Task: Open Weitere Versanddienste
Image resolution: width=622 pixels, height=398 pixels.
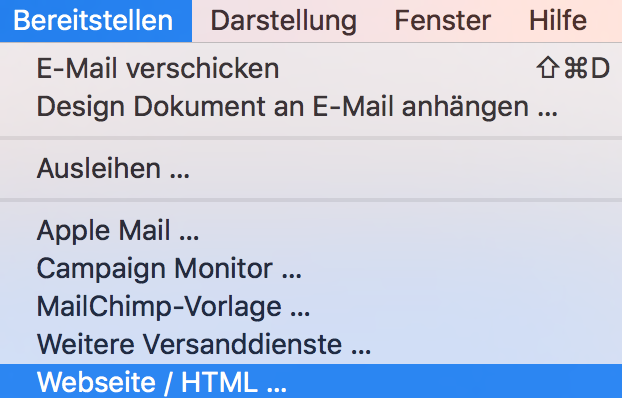Action: point(311,344)
